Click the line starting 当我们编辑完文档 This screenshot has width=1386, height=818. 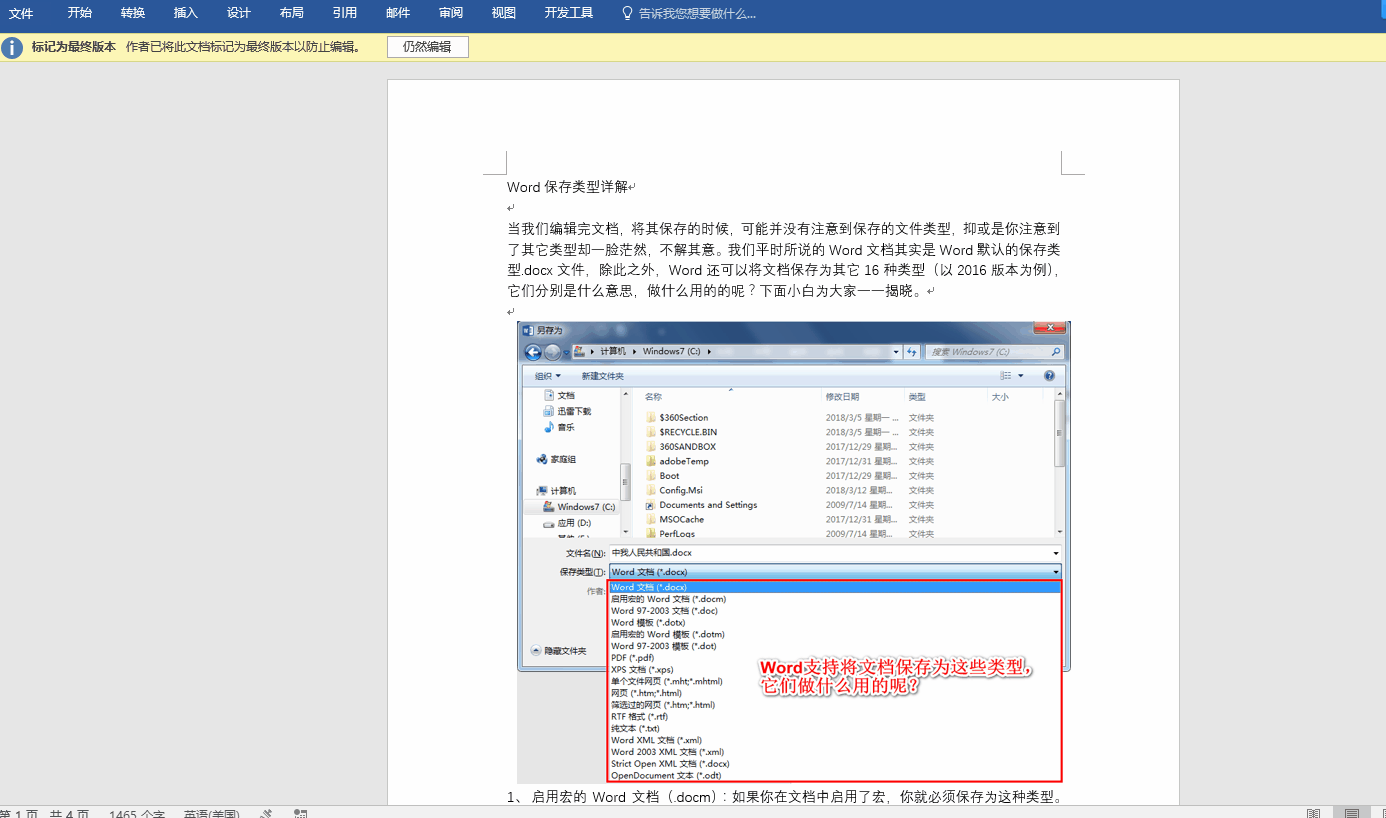pos(783,229)
